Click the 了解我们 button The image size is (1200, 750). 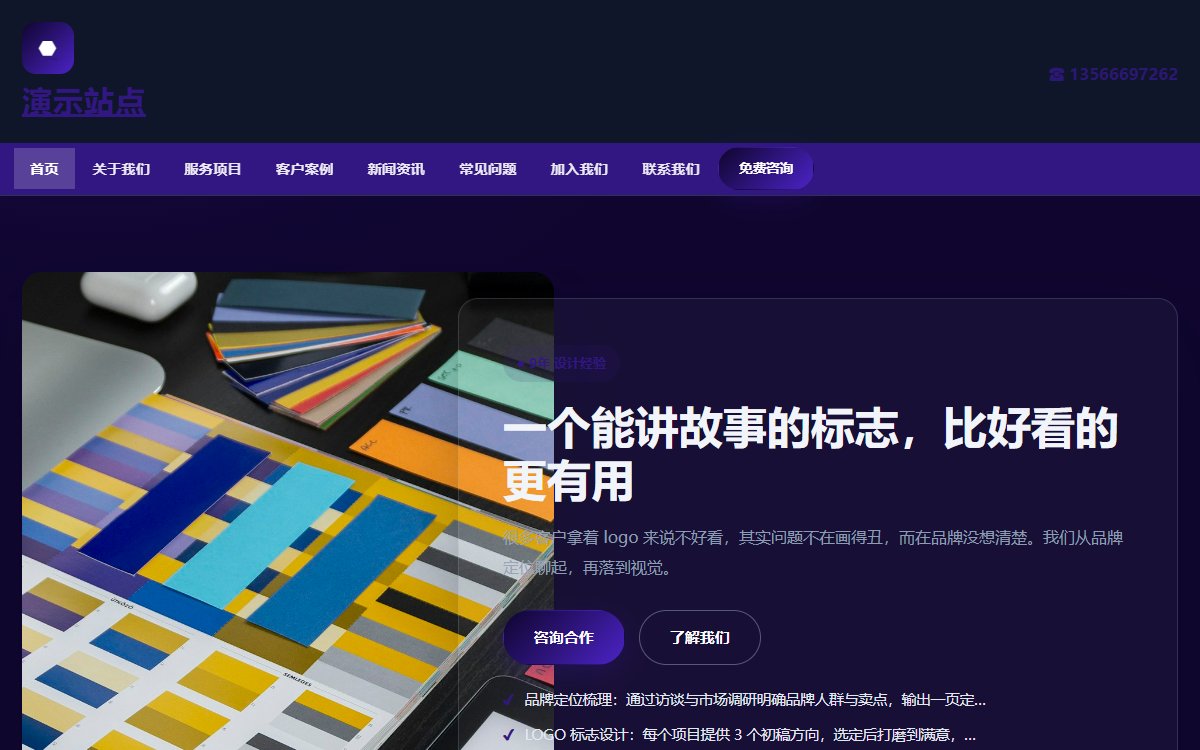tap(700, 637)
